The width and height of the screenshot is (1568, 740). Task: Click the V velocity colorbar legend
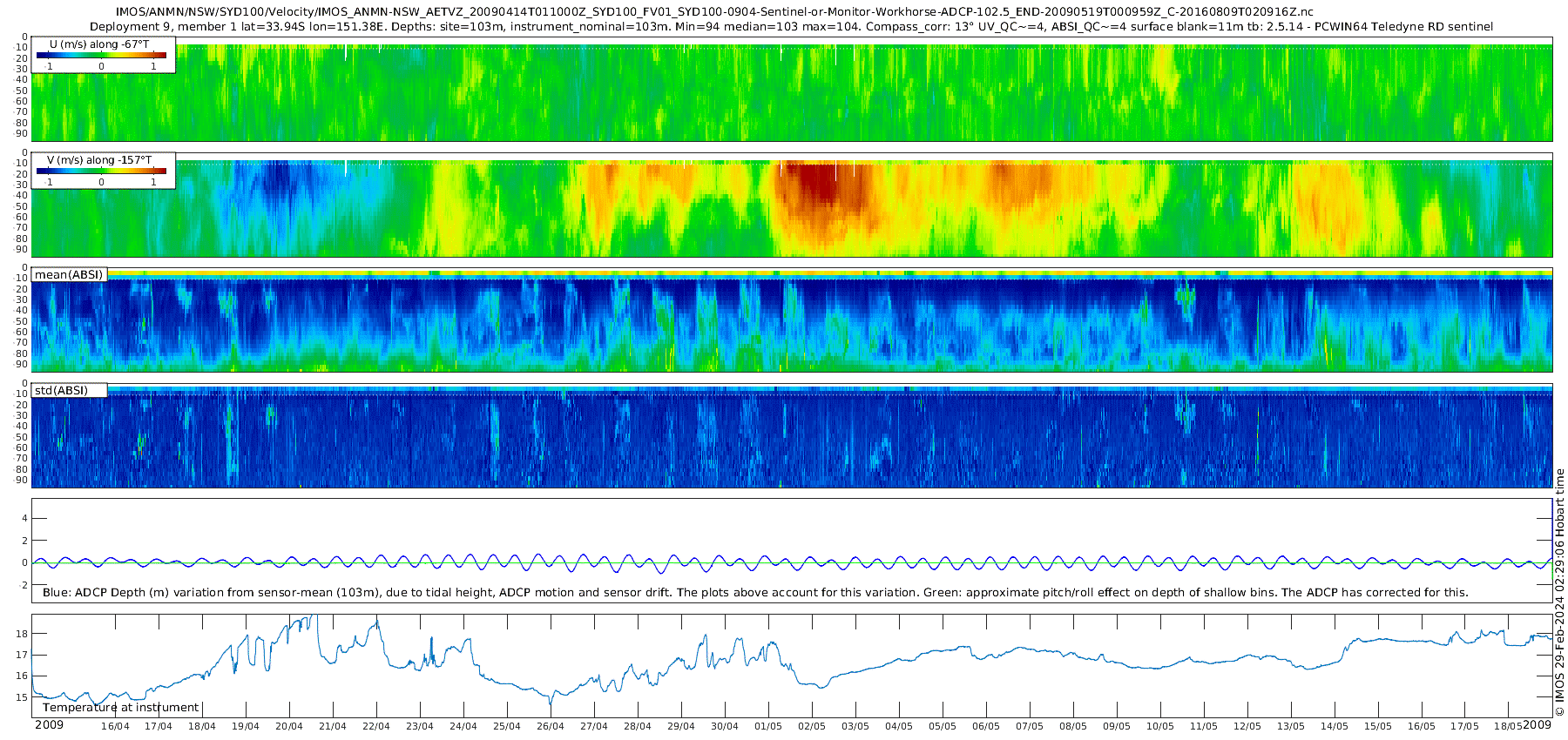pos(101,172)
